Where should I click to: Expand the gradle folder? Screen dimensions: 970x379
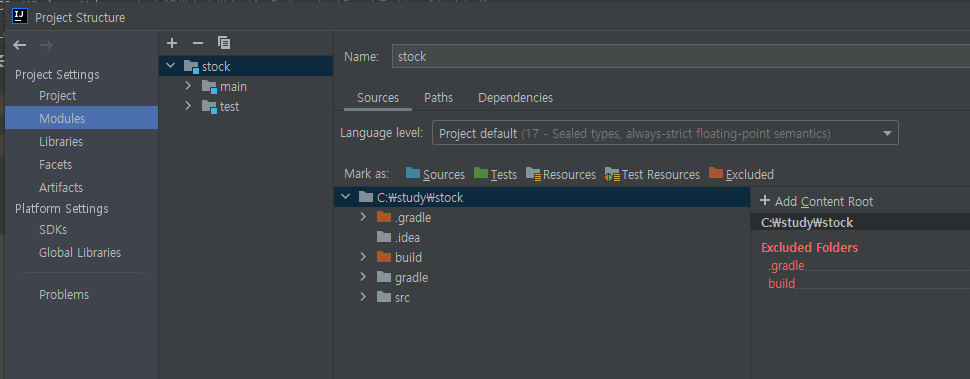pyautogui.click(x=363, y=277)
